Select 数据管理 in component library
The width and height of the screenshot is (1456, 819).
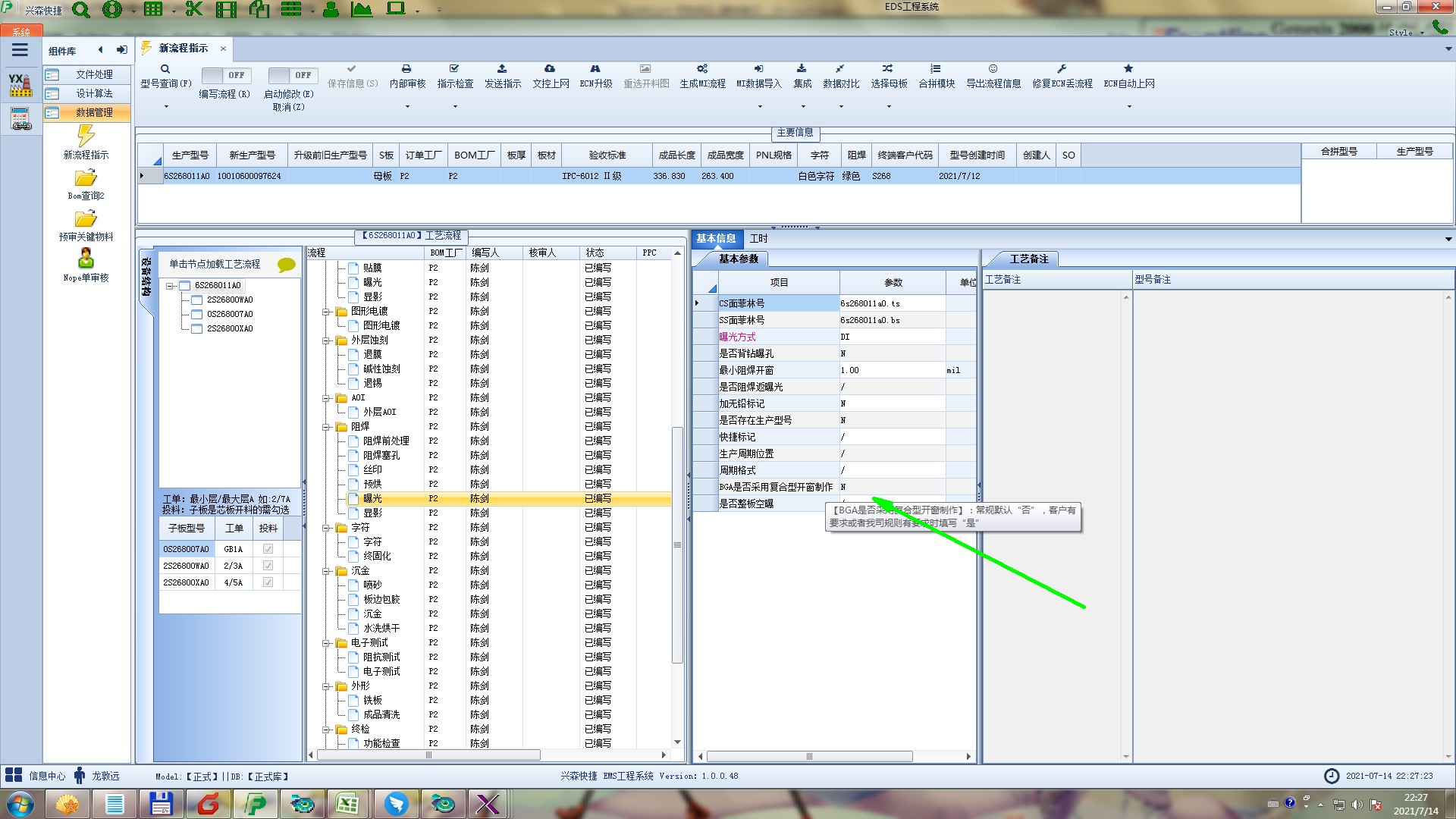[x=87, y=112]
